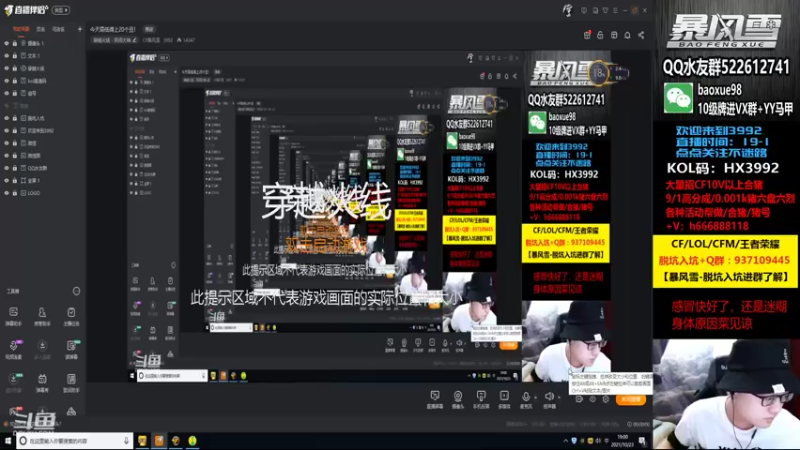Select the 文本1 source row
Viewport: 800px width, 450px height.
coord(43,56)
